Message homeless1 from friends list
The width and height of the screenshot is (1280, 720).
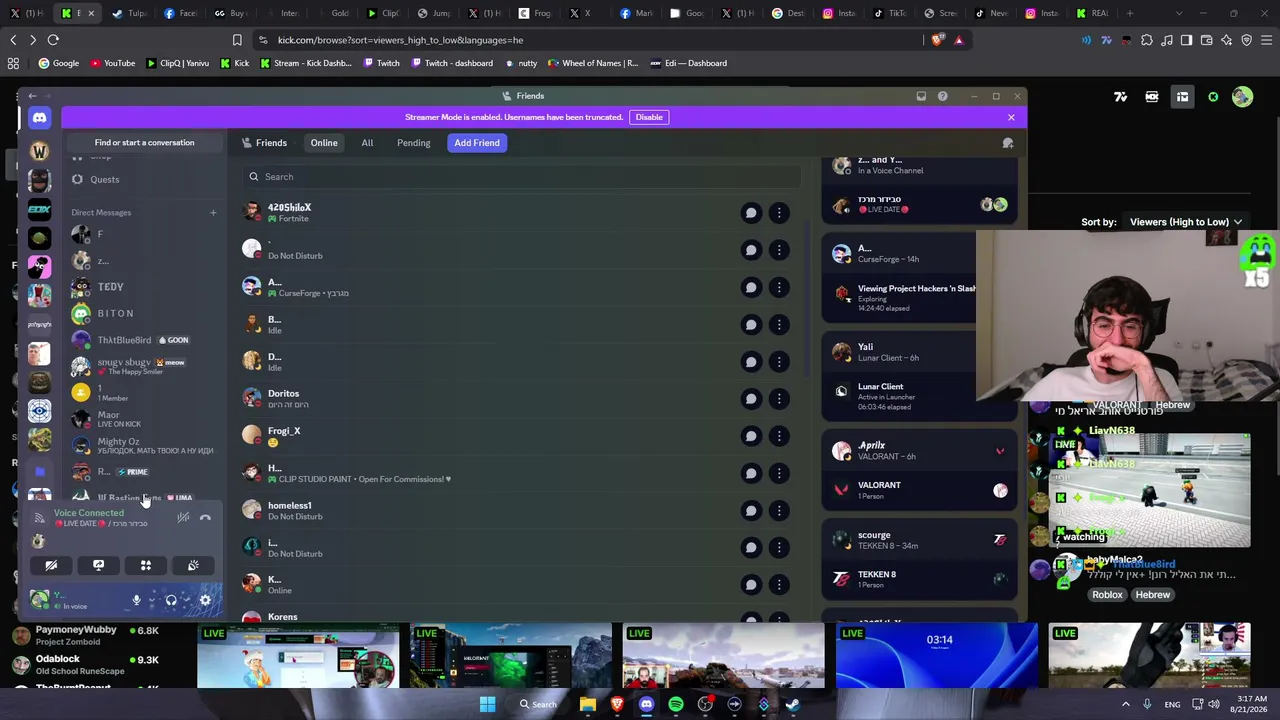pyautogui.click(x=751, y=511)
